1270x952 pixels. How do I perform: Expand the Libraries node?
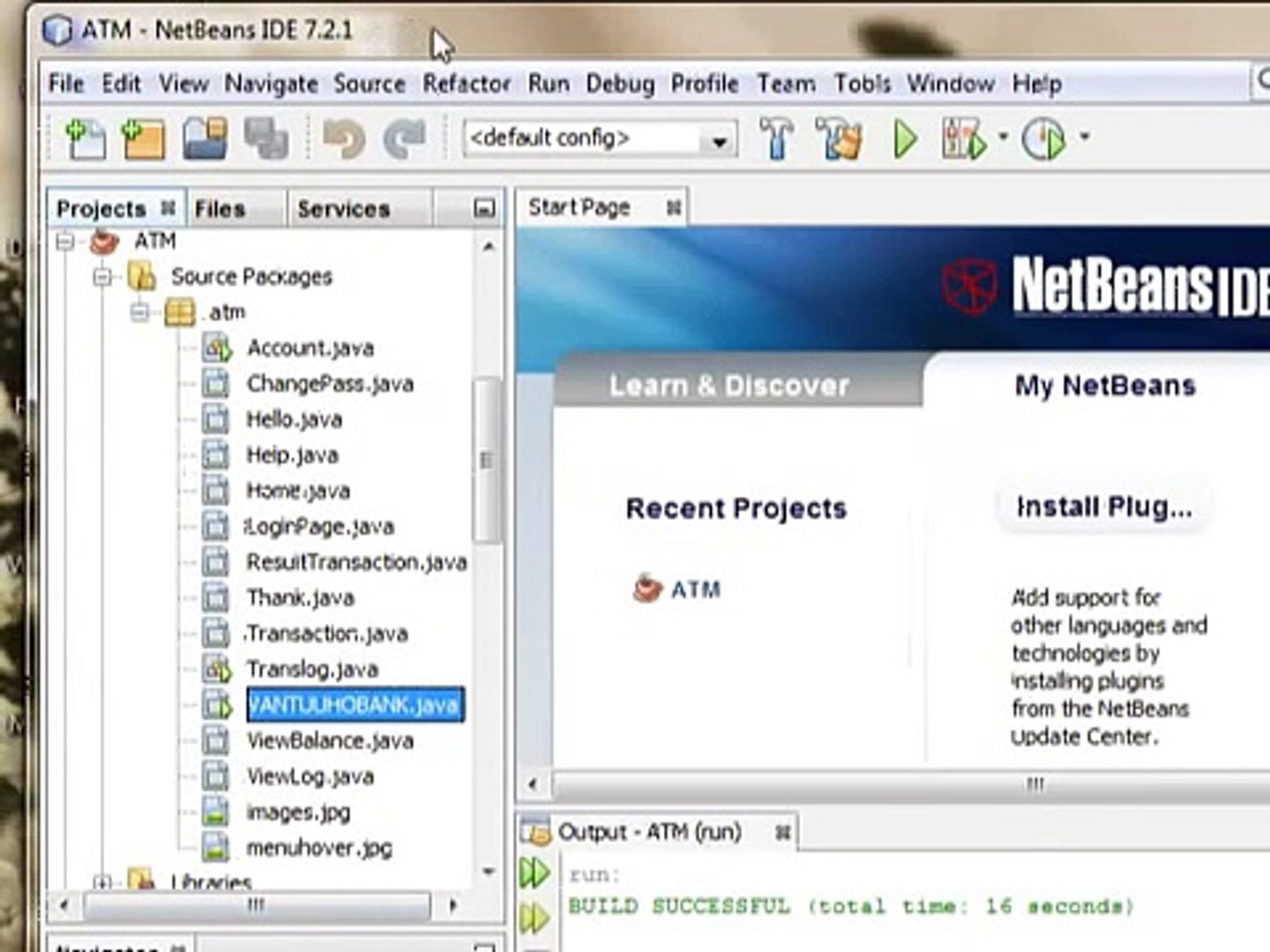pos(101,881)
